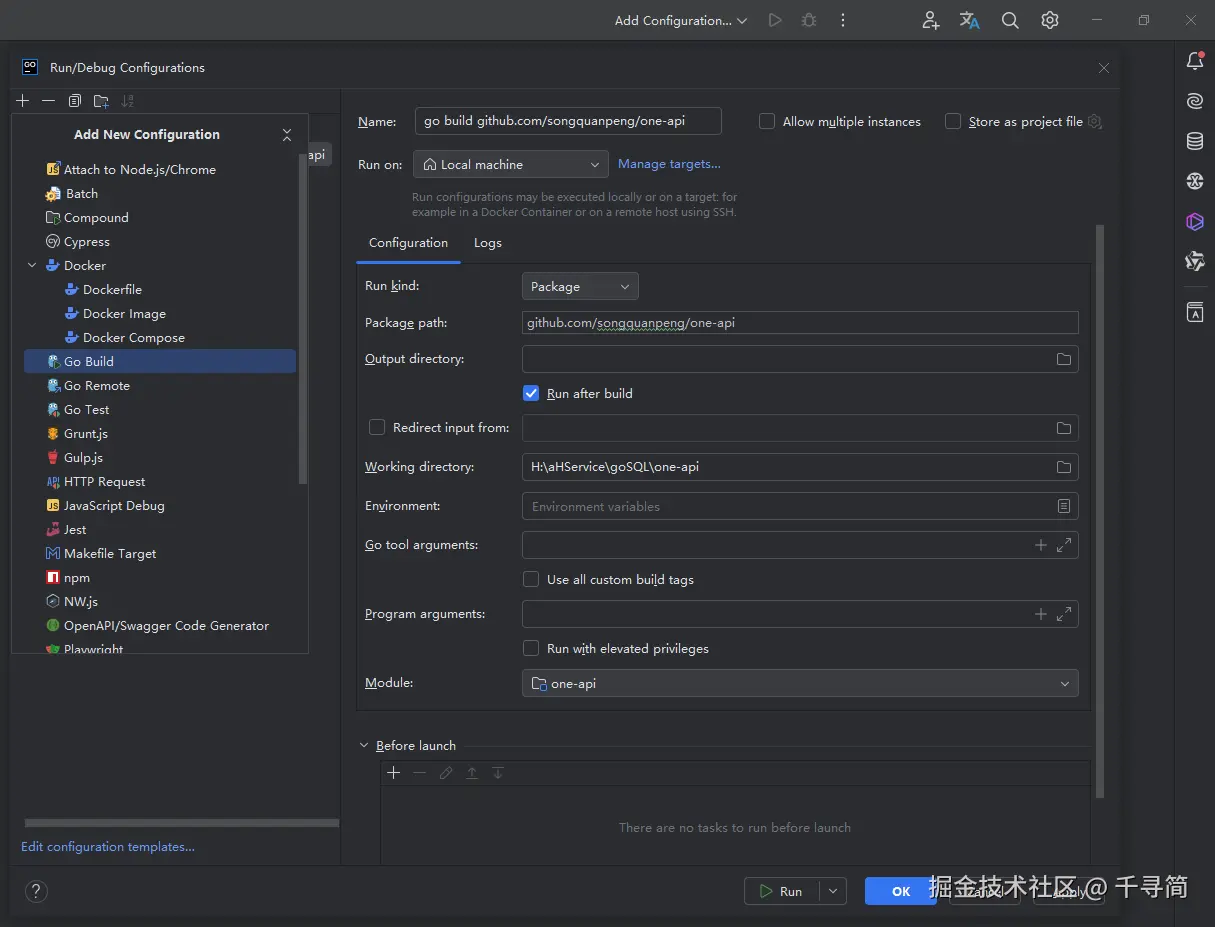
Task: Check Use all custom build tags
Action: (531, 579)
